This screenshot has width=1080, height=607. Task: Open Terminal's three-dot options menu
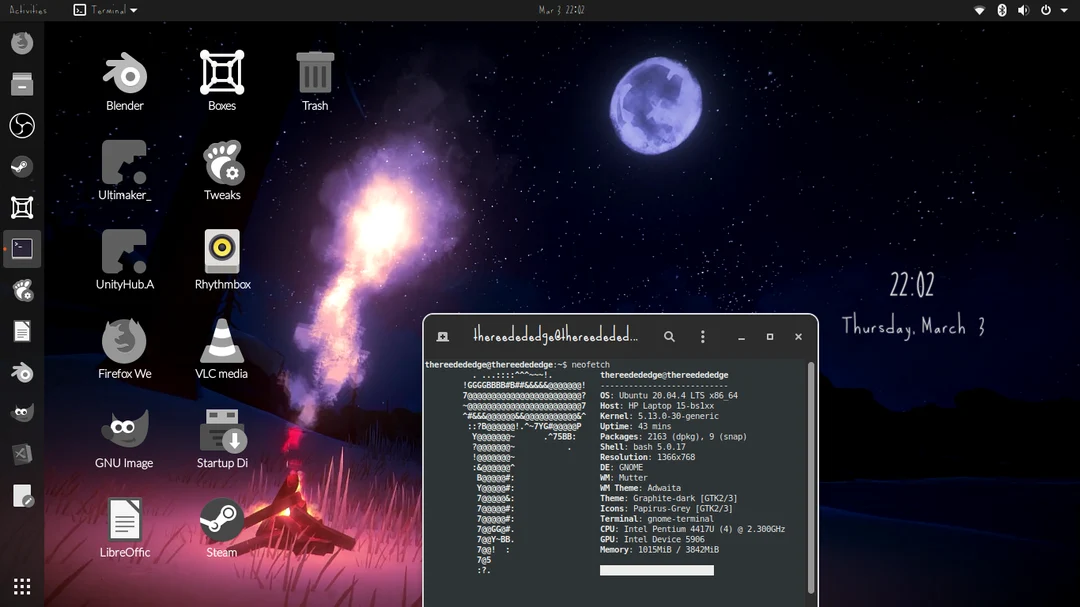pyautogui.click(x=703, y=337)
